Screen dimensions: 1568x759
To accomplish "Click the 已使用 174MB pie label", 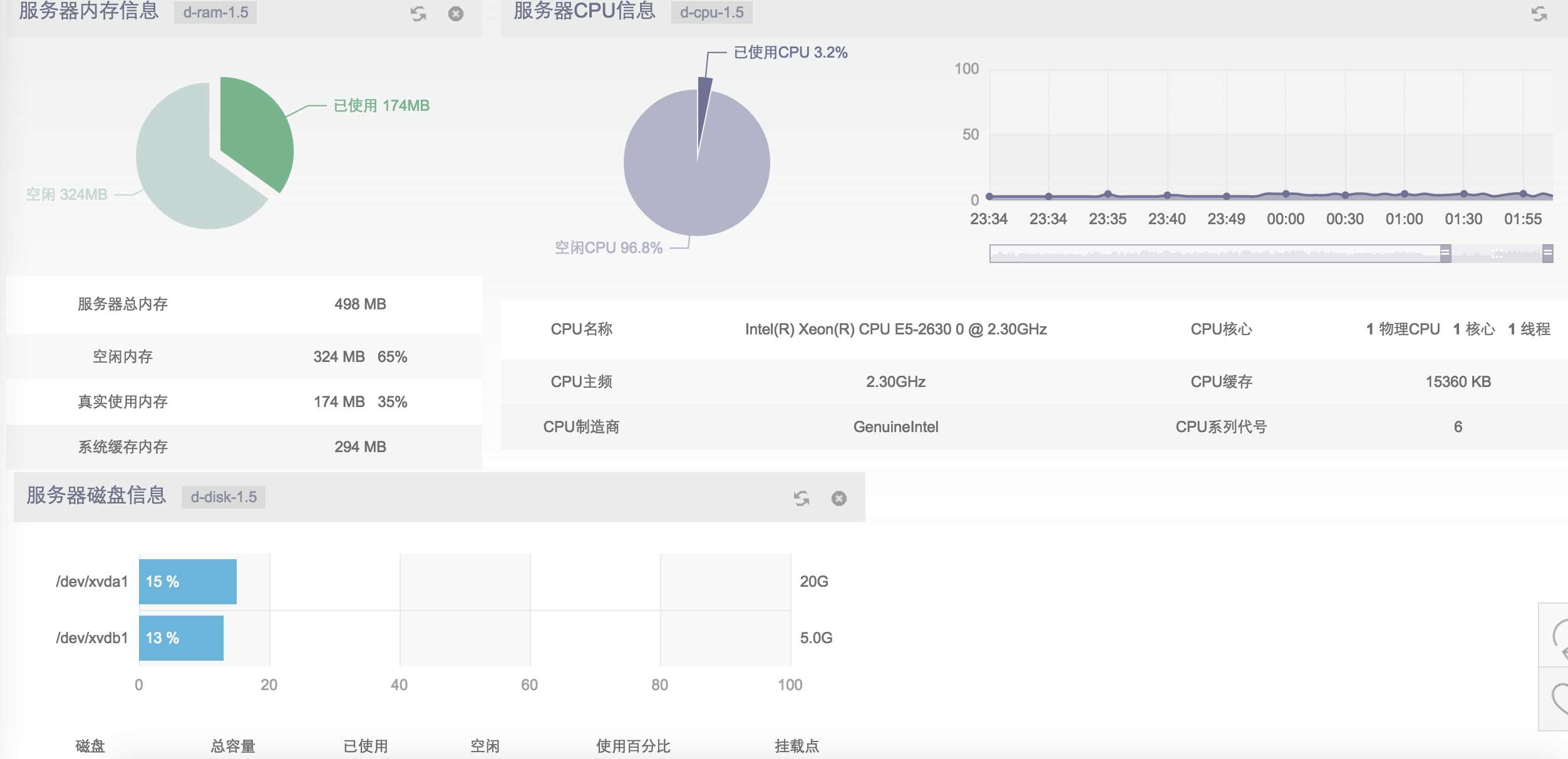I will click(x=381, y=105).
